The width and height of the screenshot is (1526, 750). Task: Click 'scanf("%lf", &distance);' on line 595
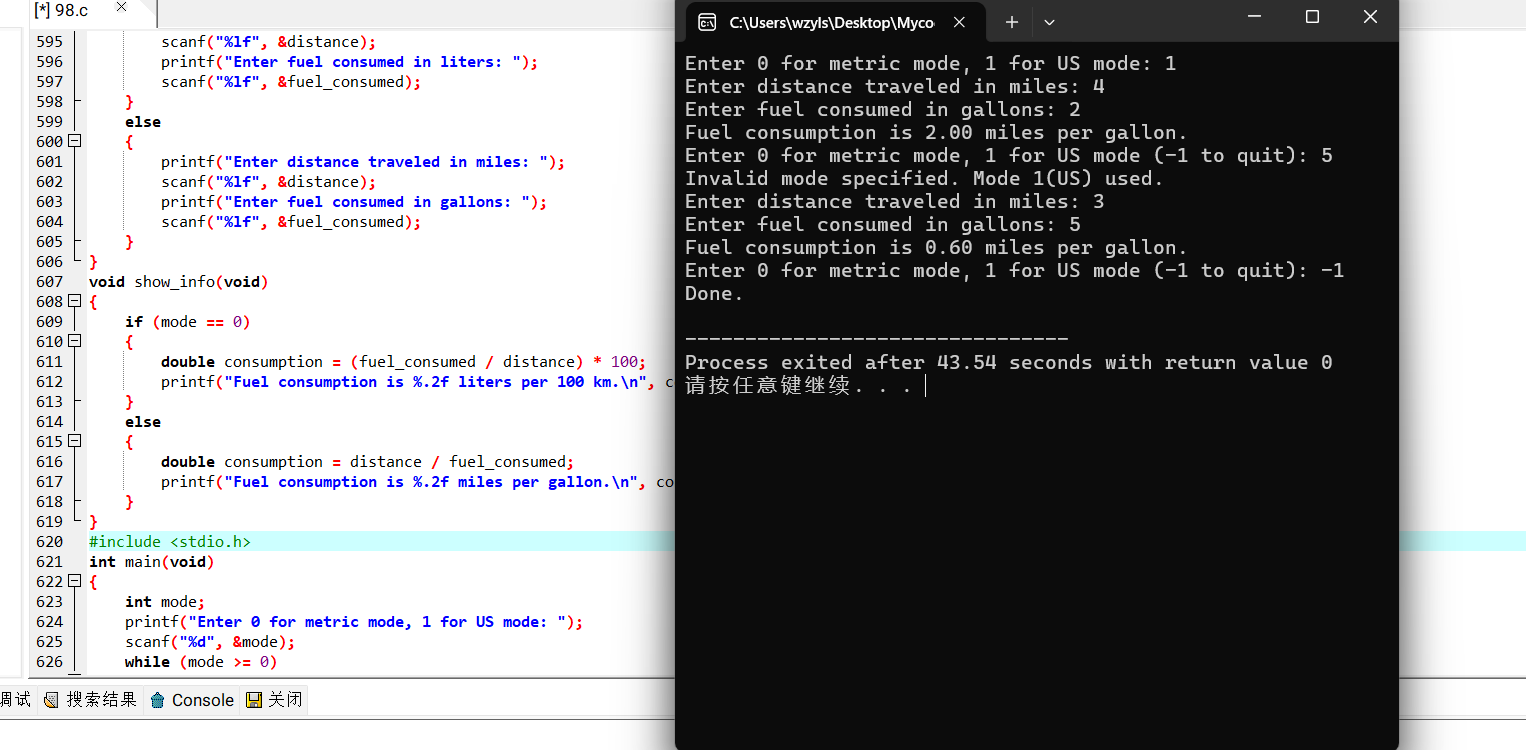pos(269,42)
